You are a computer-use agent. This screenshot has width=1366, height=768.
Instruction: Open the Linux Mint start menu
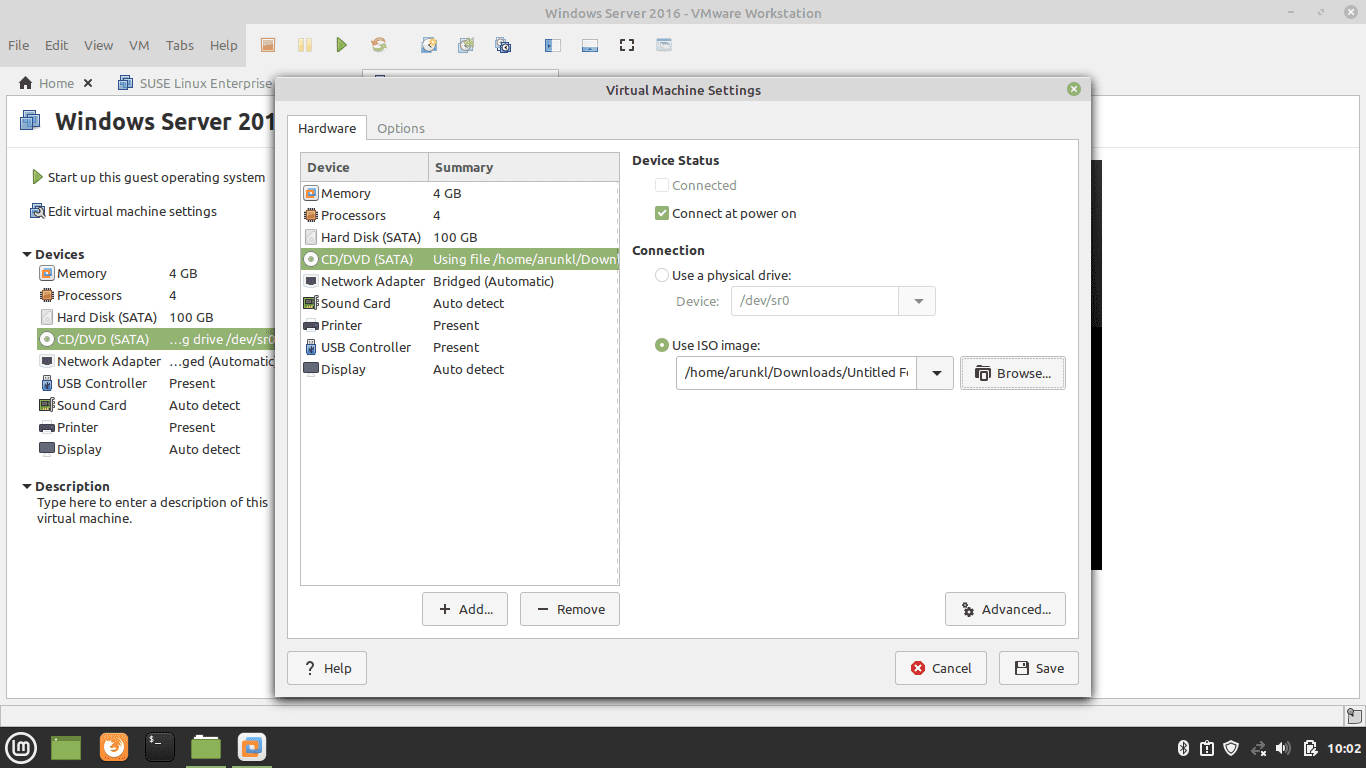coord(21,746)
